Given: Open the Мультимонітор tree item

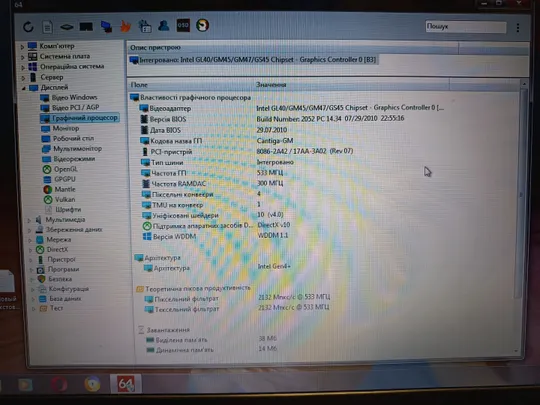Looking at the screenshot, I should 72,149.
